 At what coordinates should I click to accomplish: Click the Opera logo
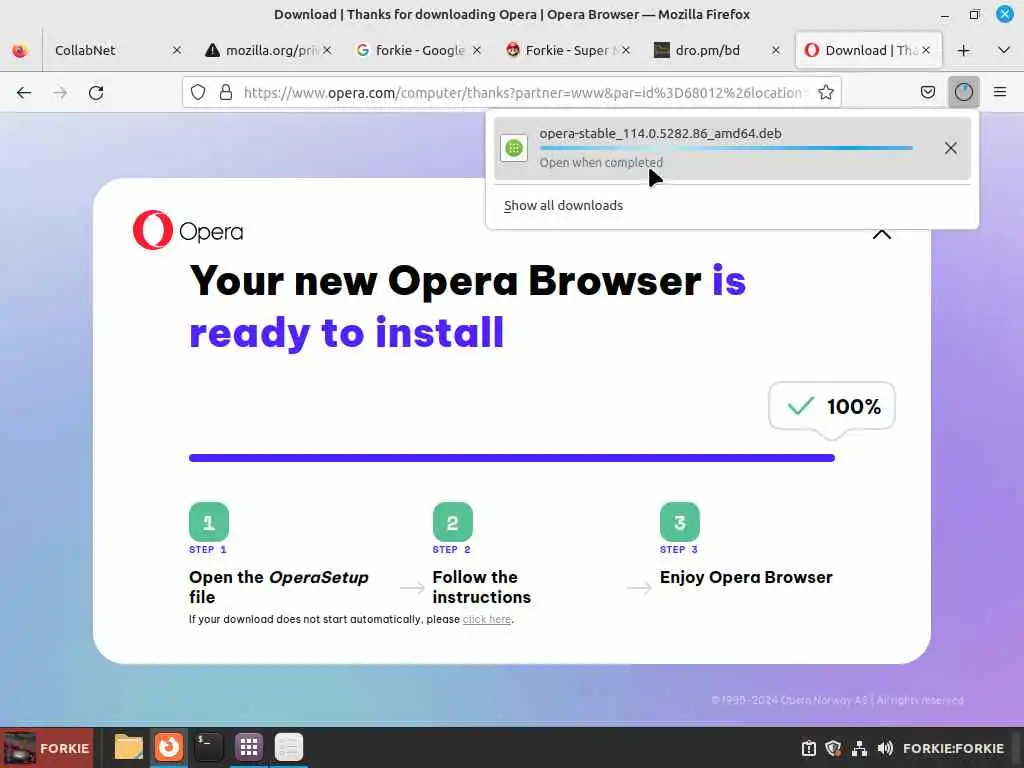pyautogui.click(x=187, y=230)
